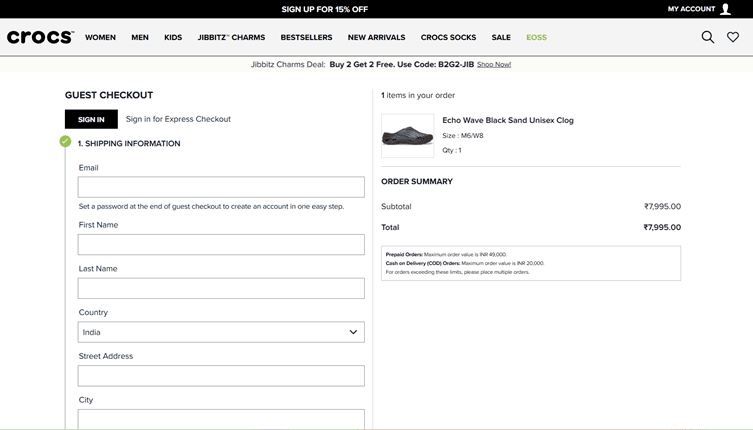Click into the First Name field
753x430 pixels.
pos(221,245)
